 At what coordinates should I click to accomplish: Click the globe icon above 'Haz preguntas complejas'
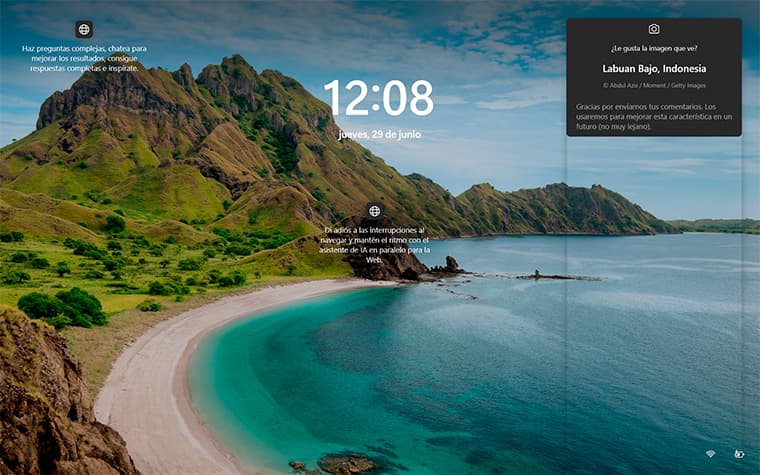tap(84, 30)
